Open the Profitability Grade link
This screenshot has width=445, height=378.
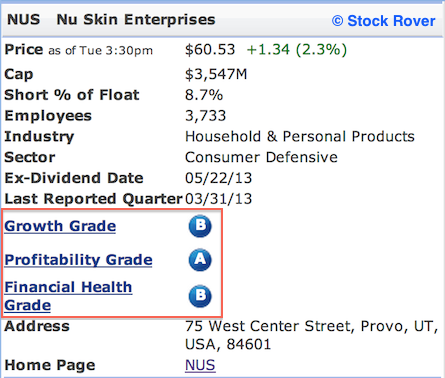78,260
